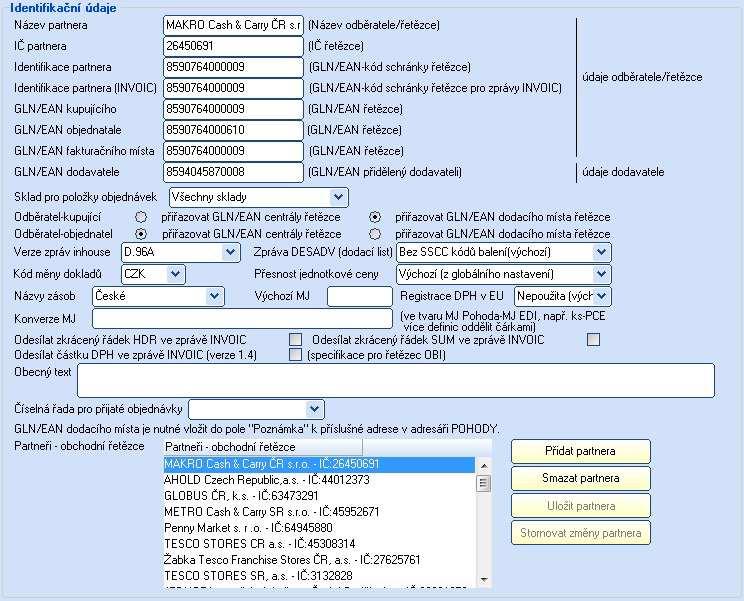Viewport: 744px width, 601px height.
Task: Select TESCO STORES SR, a.s. partner
Action: coord(319,576)
